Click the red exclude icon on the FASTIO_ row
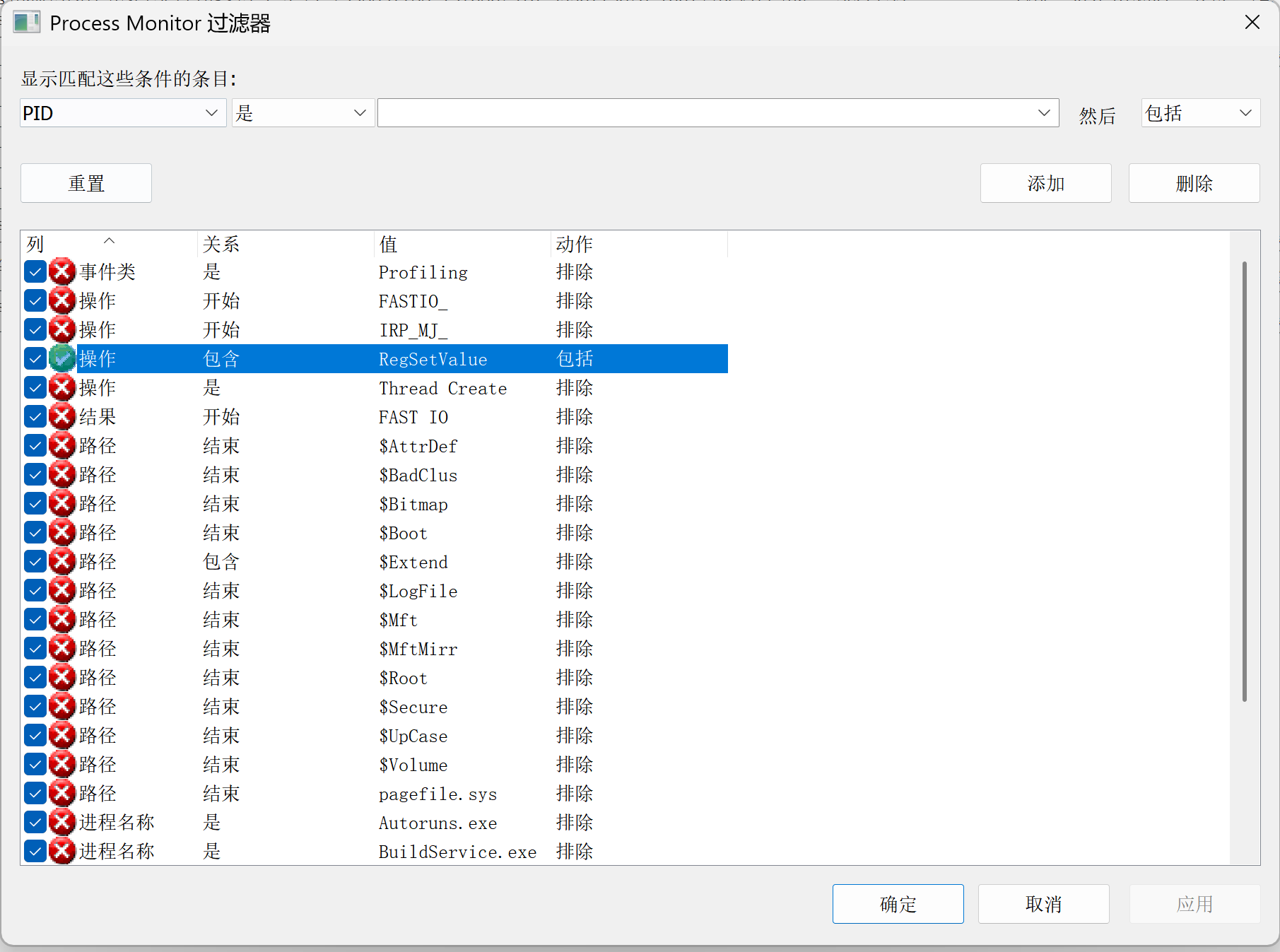1280x952 pixels. tap(62, 300)
